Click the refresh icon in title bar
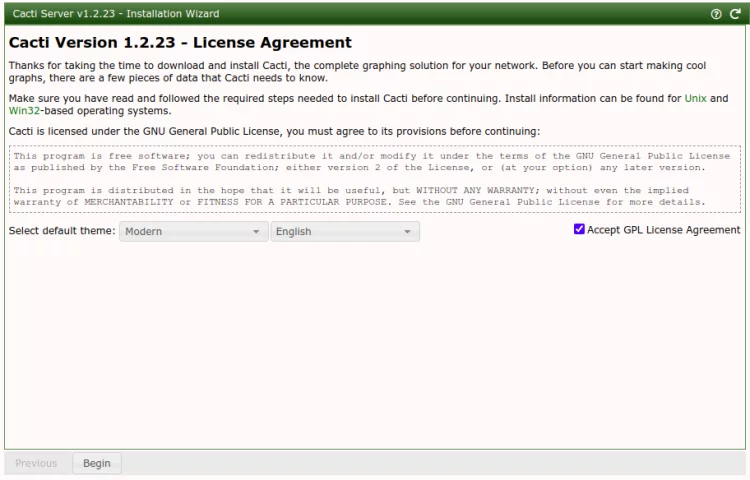The height and width of the screenshot is (480, 750). pyautogui.click(x=735, y=14)
